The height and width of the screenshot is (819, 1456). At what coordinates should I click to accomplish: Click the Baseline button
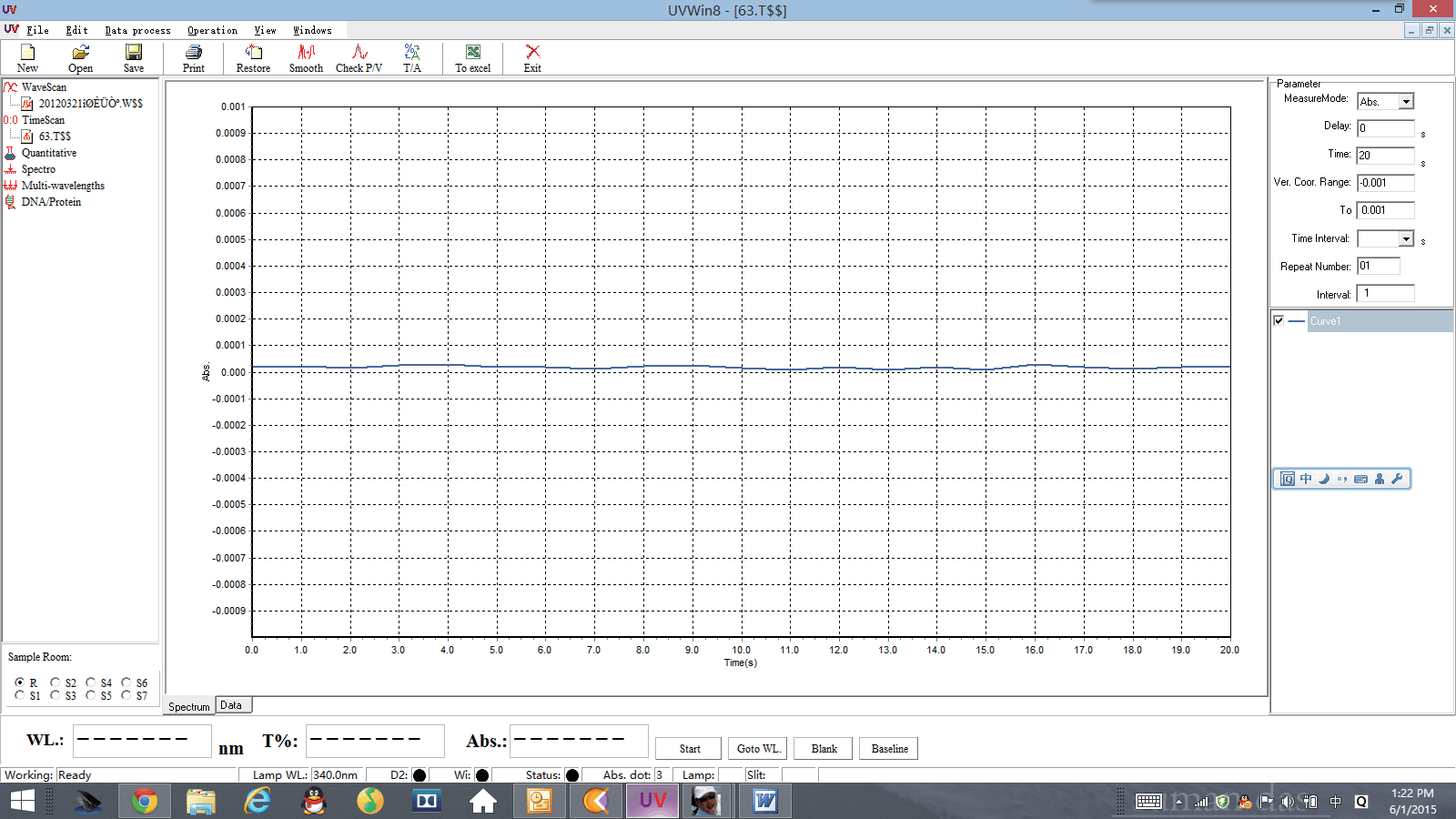click(889, 749)
